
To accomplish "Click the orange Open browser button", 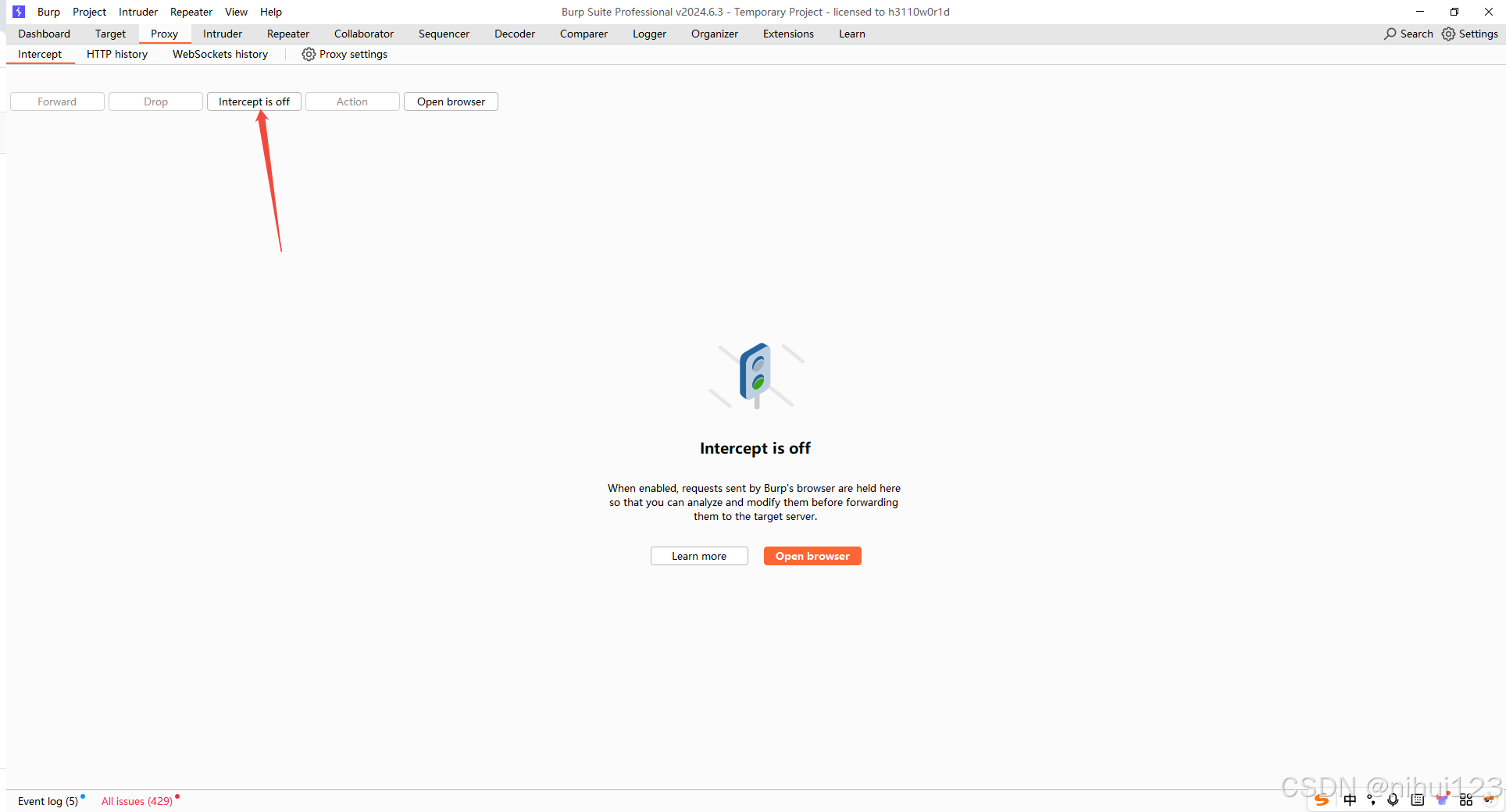I will pyautogui.click(x=812, y=556).
